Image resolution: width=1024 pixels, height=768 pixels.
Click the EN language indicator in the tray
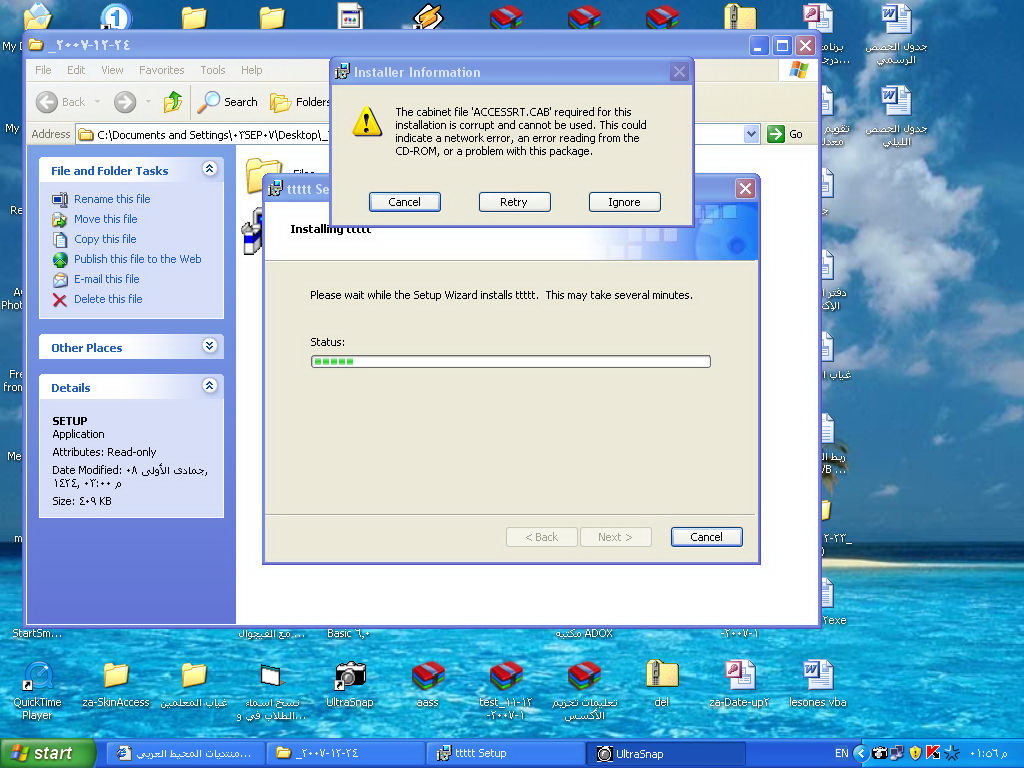(x=841, y=753)
